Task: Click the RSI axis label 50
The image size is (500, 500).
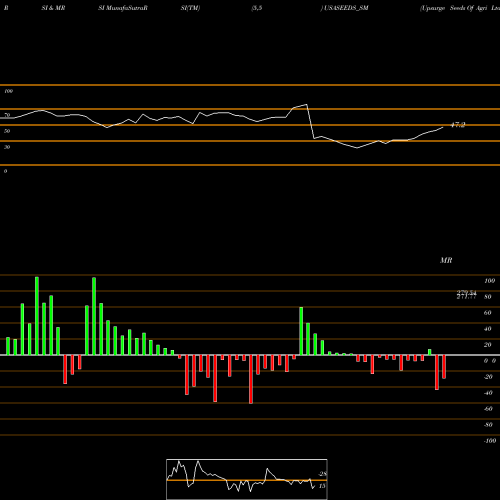Action: point(7,131)
